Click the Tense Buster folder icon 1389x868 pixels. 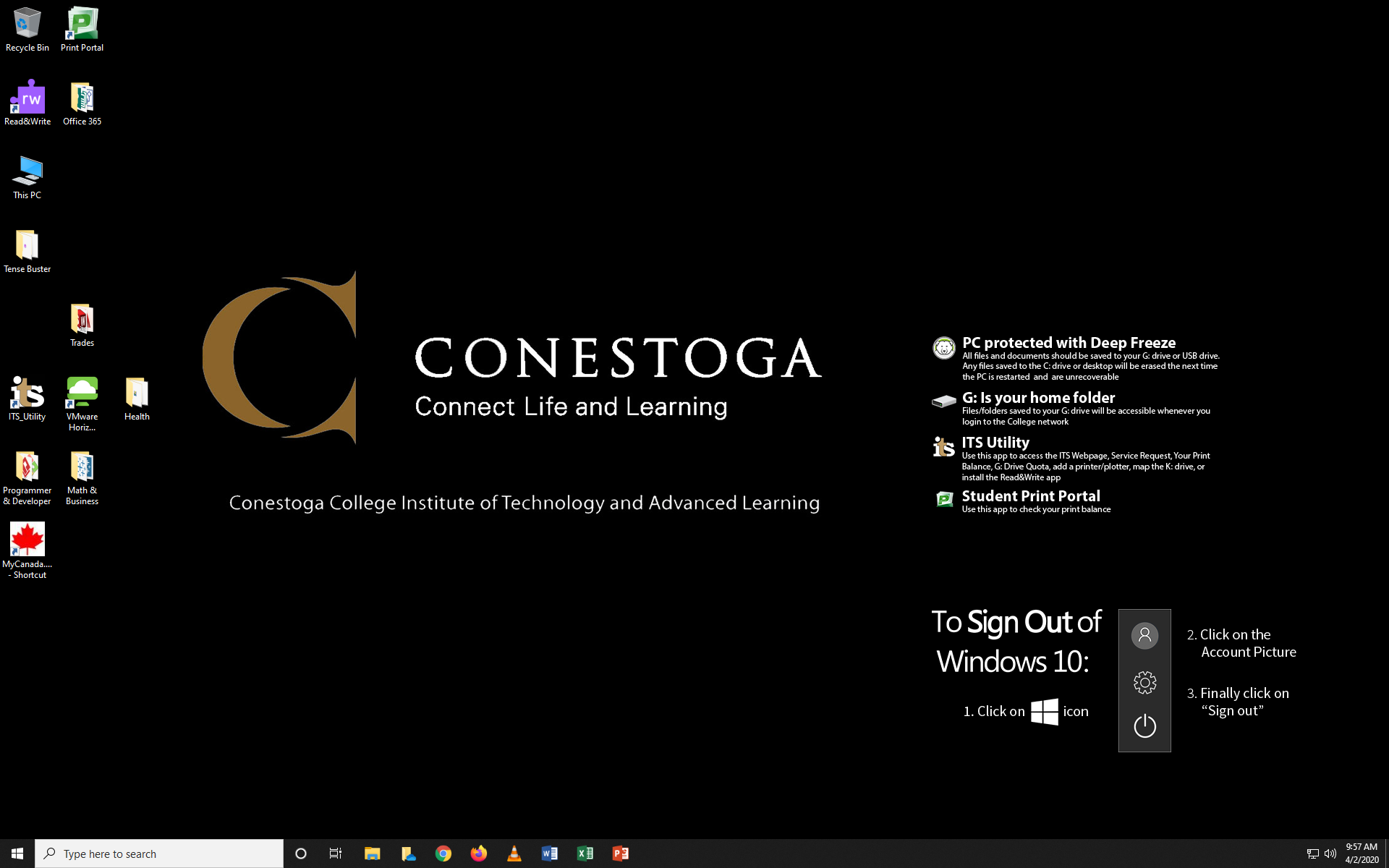point(27,251)
